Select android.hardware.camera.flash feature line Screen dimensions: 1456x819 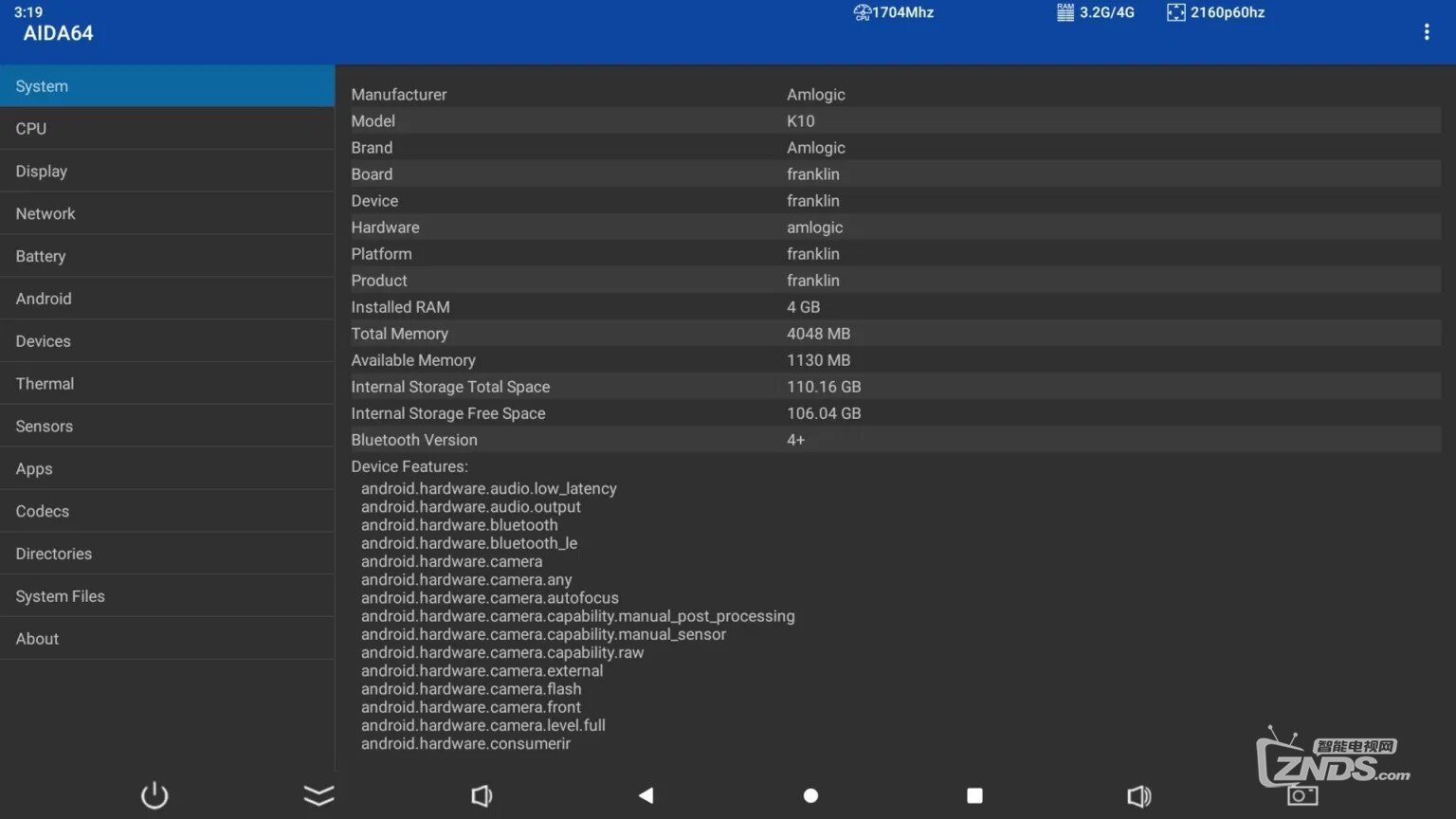(471, 689)
